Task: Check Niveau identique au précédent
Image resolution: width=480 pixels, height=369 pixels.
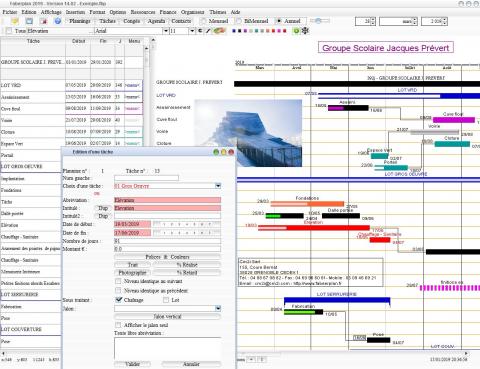Action: 118,291
